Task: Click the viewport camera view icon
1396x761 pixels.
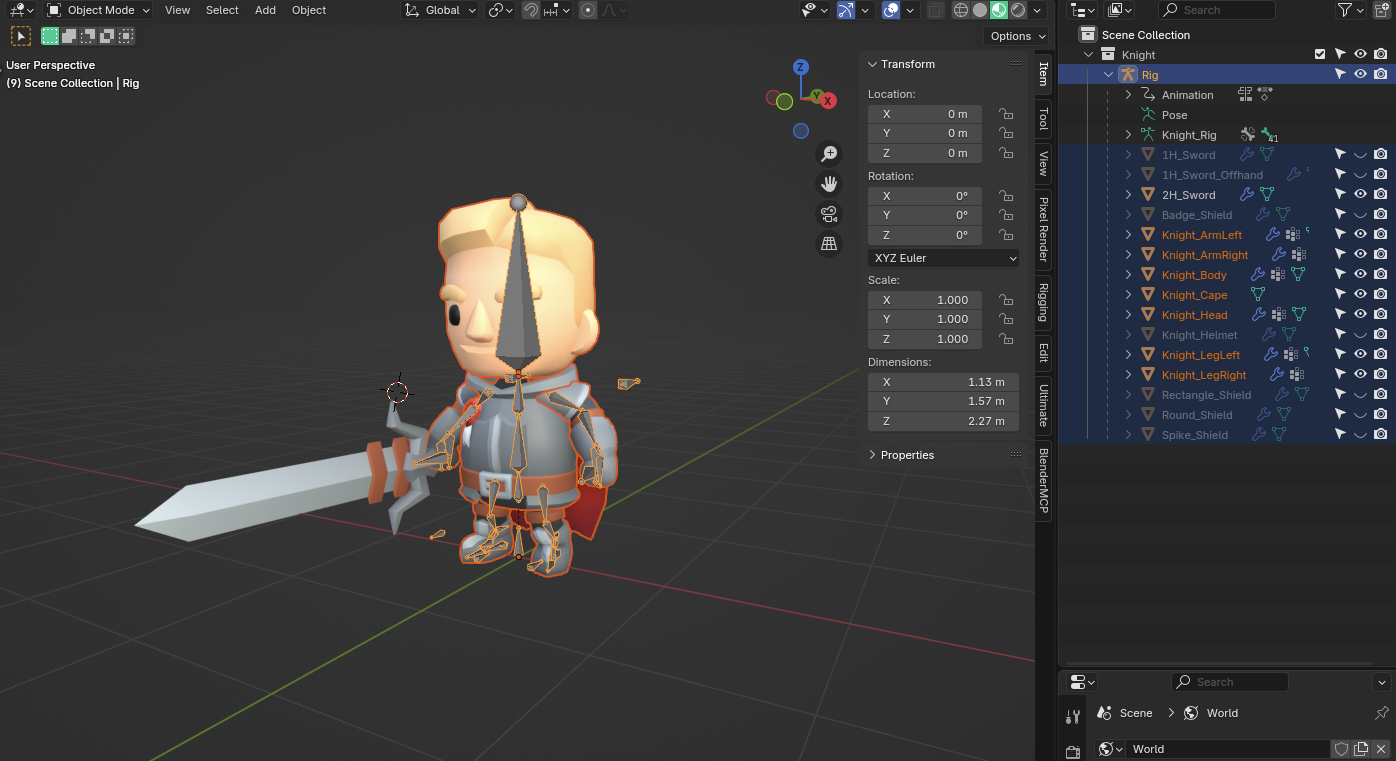Action: pos(828,214)
